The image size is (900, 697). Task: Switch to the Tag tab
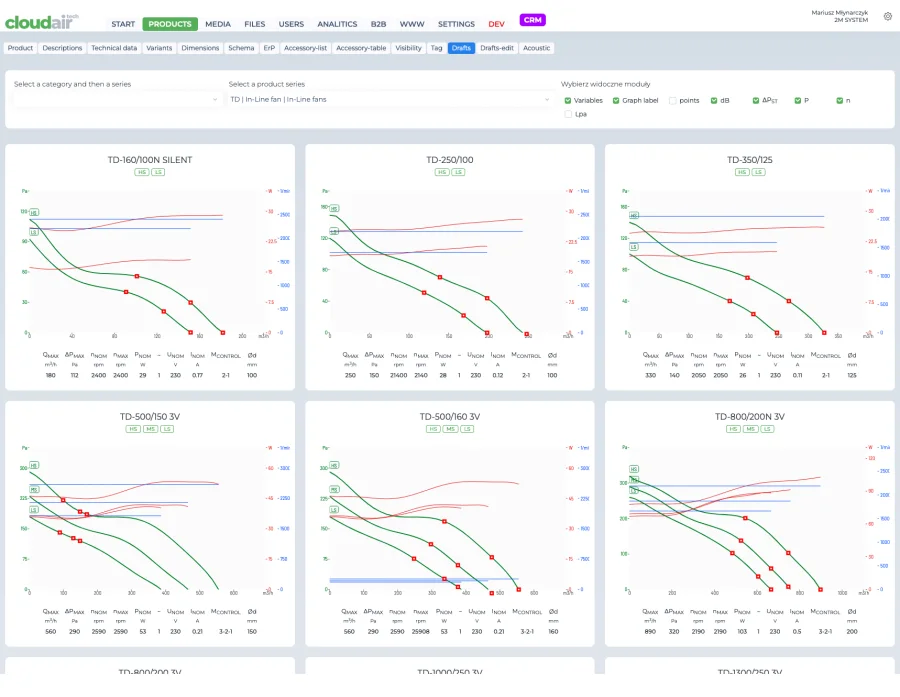[x=436, y=48]
